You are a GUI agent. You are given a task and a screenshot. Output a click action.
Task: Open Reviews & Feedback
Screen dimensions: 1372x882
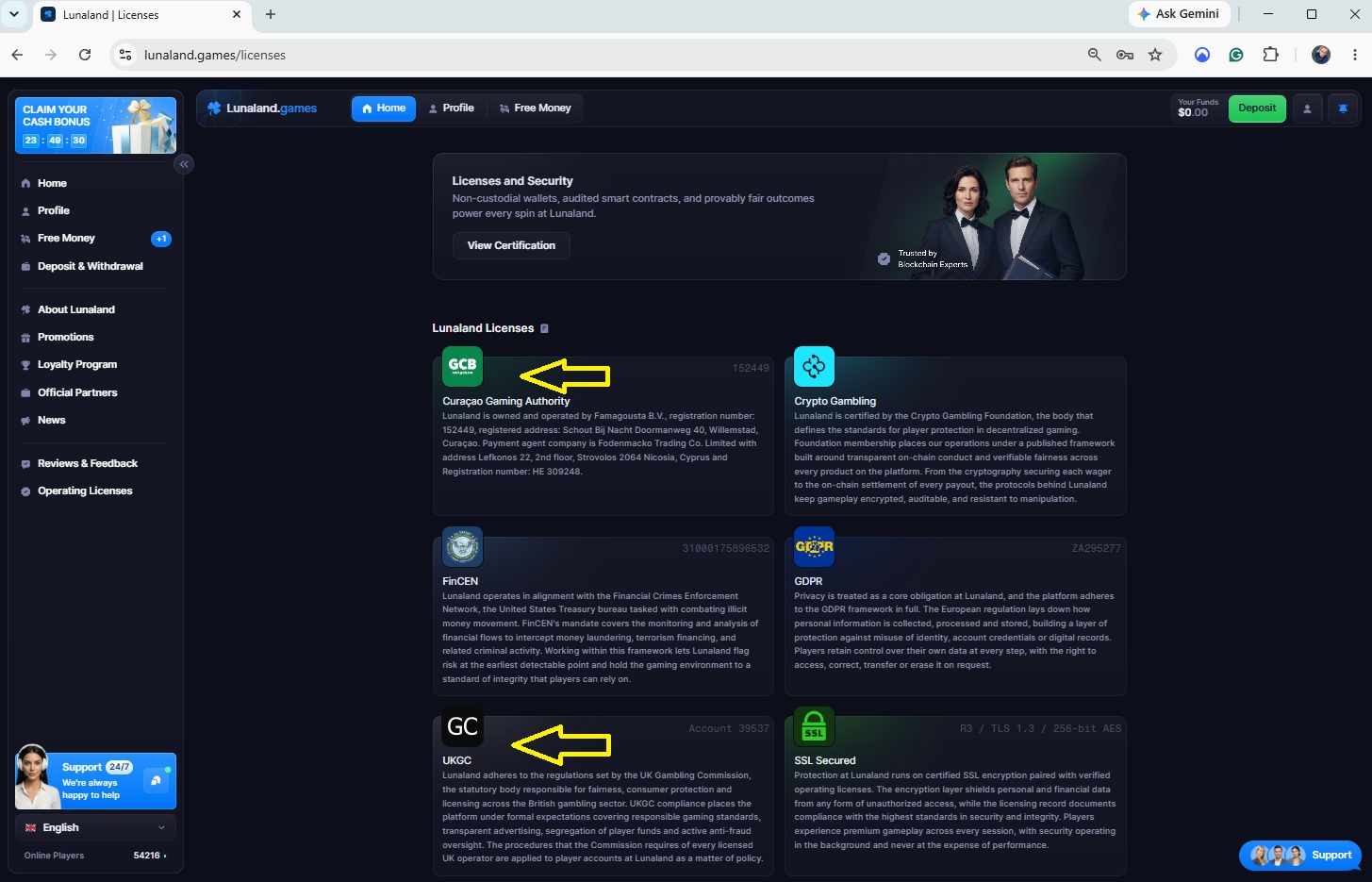(95, 463)
